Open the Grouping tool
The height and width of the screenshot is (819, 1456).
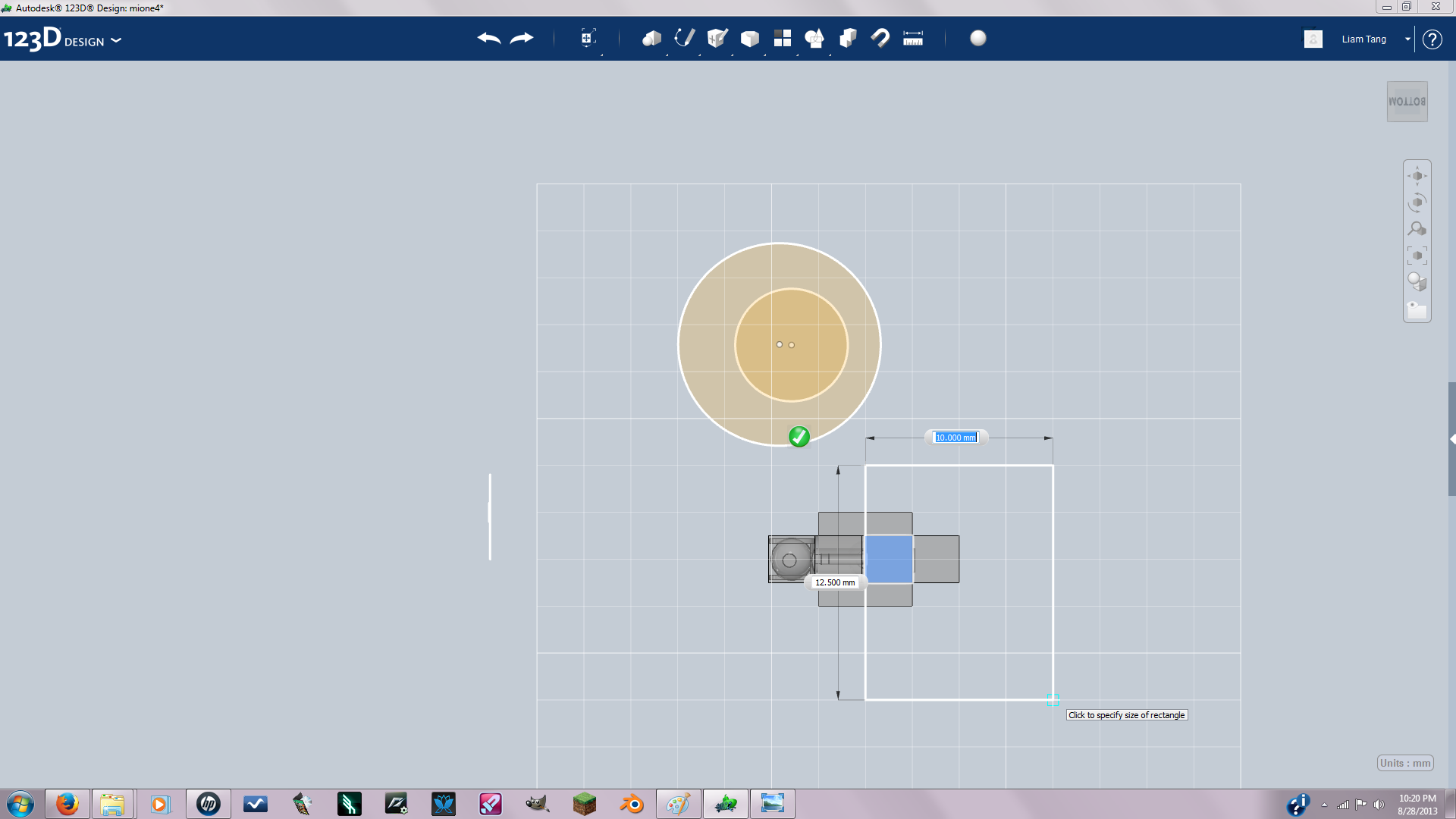pyautogui.click(x=814, y=38)
